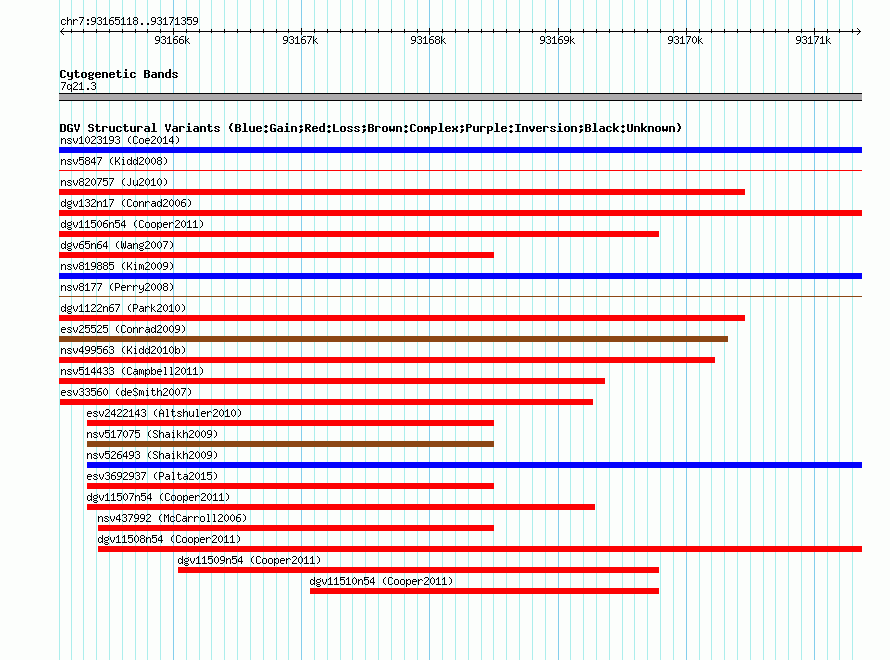Image resolution: width=890 pixels, height=660 pixels.
Task: Click the dgv11509n54 red loss bar
Action: click(418, 570)
